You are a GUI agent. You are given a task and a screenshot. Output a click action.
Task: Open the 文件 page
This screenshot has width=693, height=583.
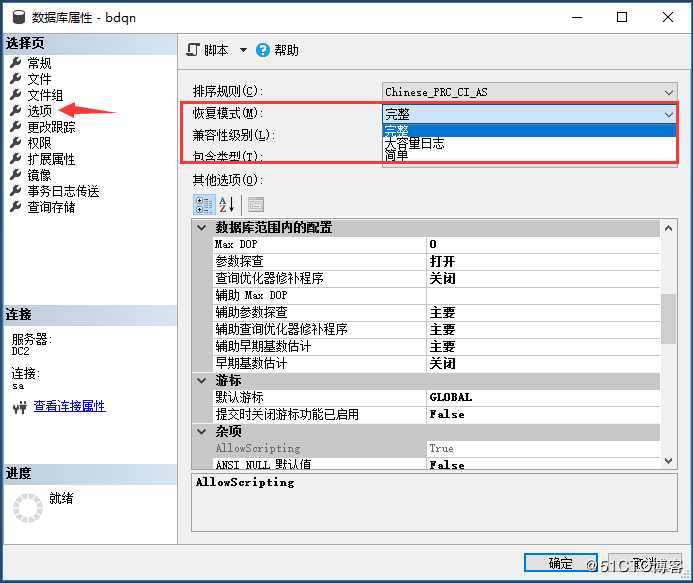[x=39, y=79]
